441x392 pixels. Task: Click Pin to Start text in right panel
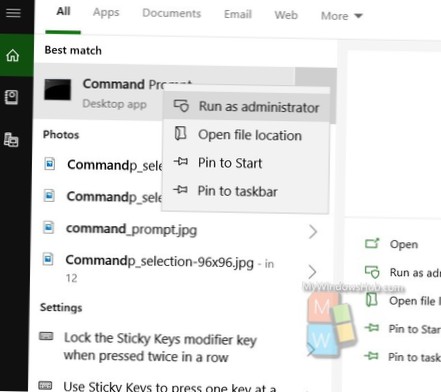click(415, 329)
